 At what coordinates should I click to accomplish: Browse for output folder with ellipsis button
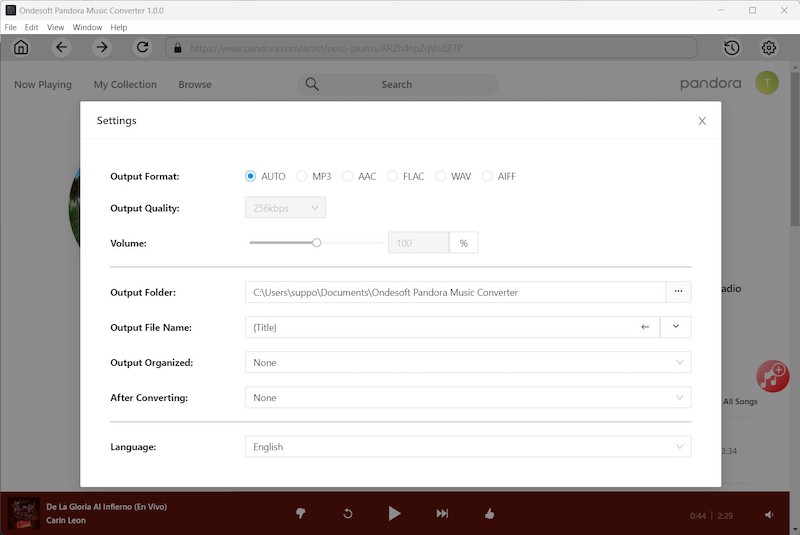point(679,292)
